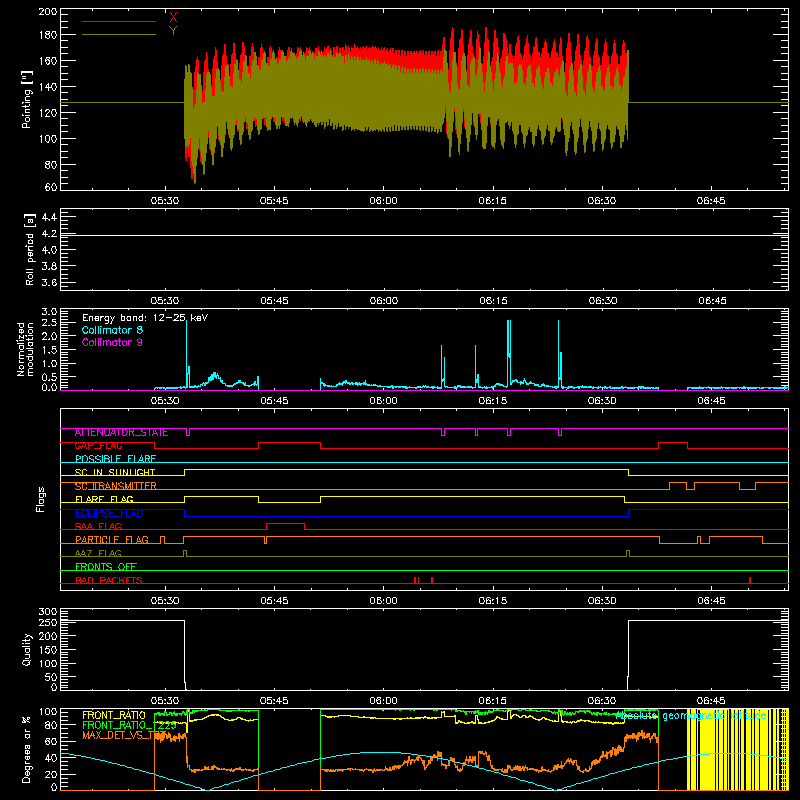
Task: Click the POSSIBLE_FLARE label
Action: coord(115,459)
